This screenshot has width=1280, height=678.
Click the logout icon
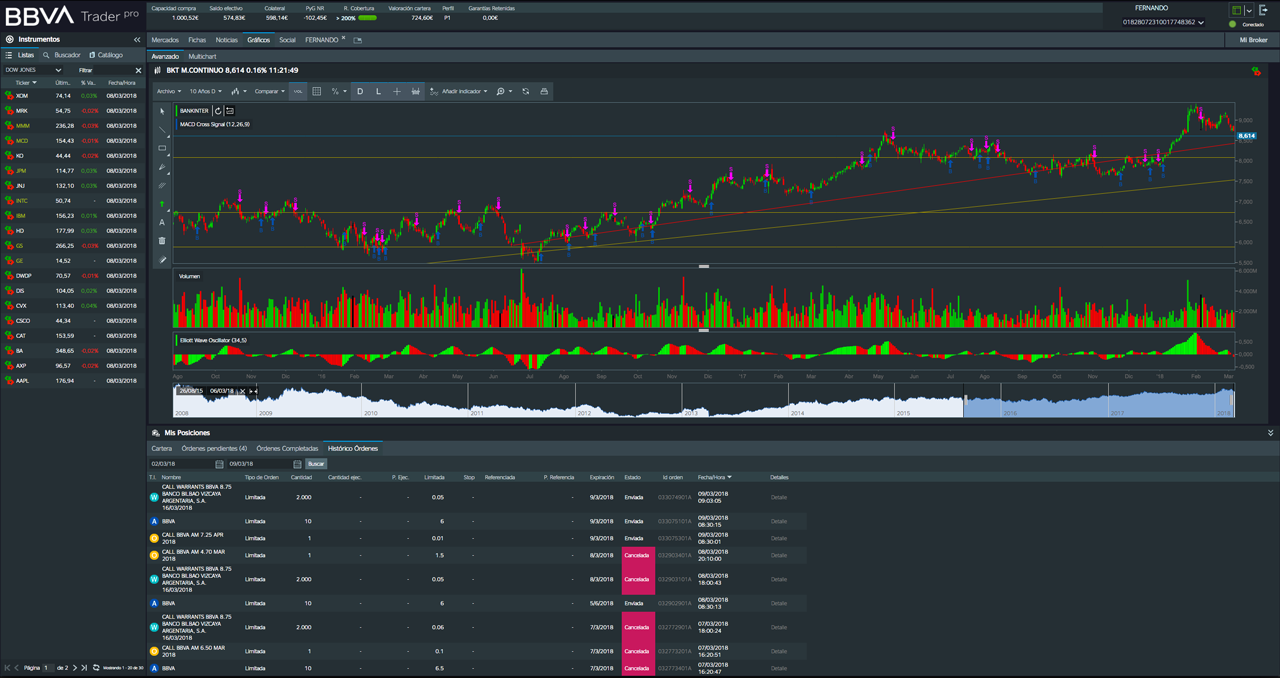pos(1264,10)
